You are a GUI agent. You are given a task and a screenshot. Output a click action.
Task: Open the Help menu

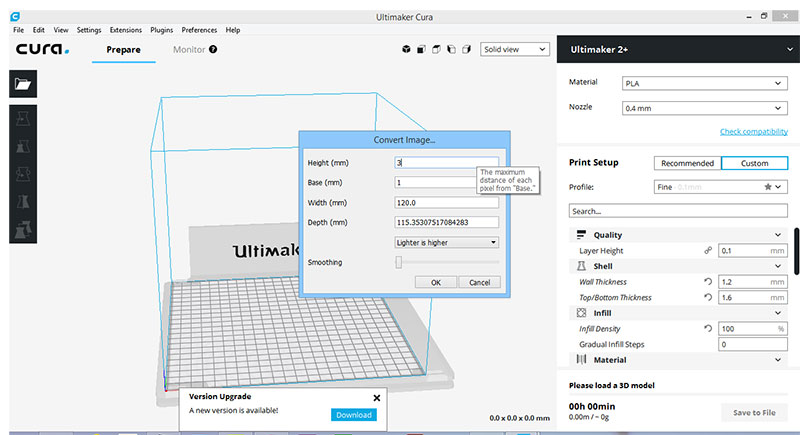point(233,30)
